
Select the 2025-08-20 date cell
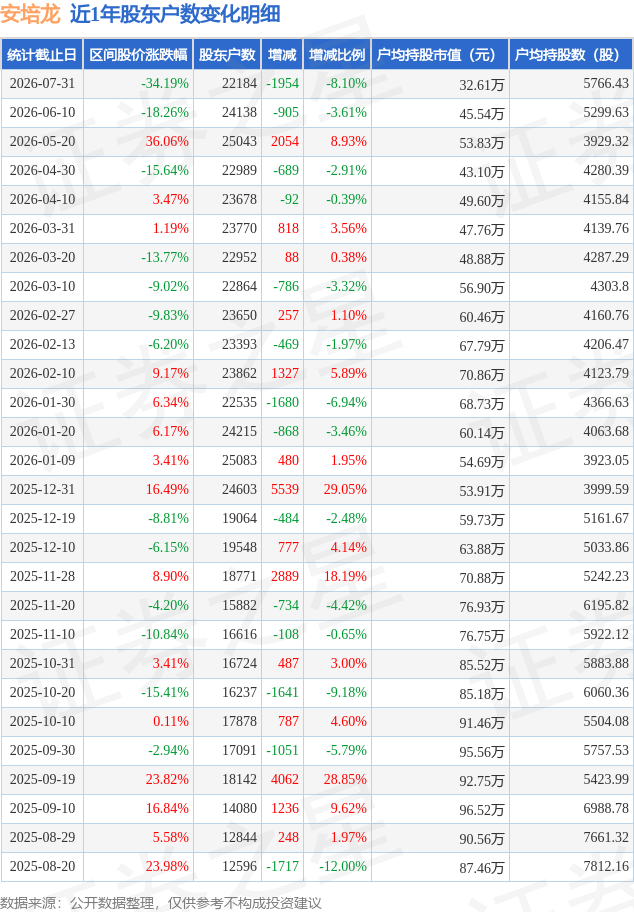(x=42, y=866)
